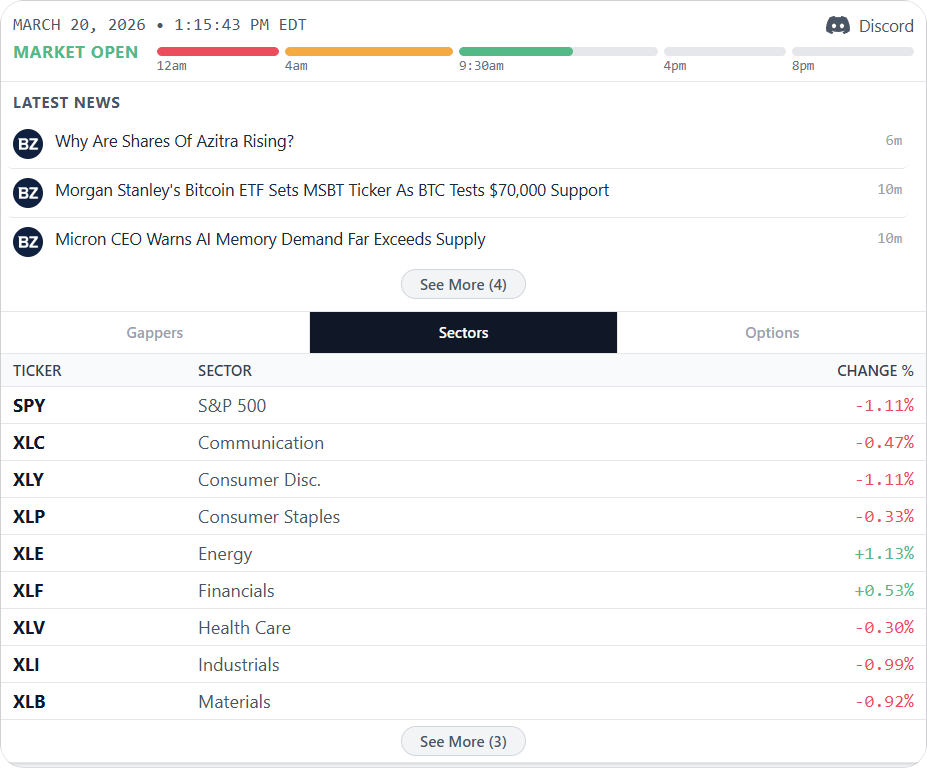Select the XLE ticker
The width and height of the screenshot is (927, 768).
(28, 554)
